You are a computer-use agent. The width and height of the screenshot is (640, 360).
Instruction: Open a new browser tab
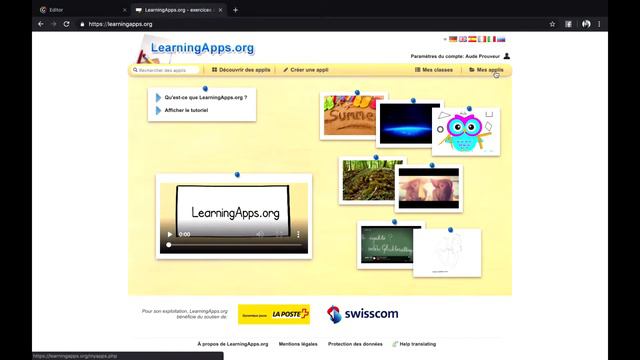(236, 10)
